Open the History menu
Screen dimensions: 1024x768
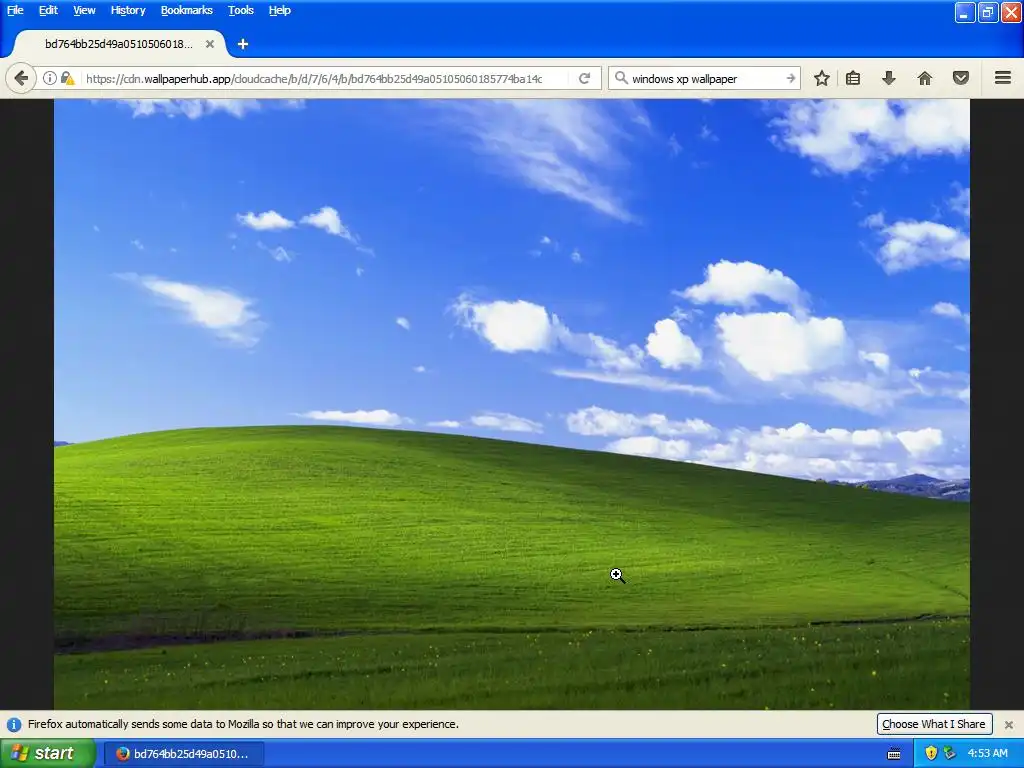point(128,10)
